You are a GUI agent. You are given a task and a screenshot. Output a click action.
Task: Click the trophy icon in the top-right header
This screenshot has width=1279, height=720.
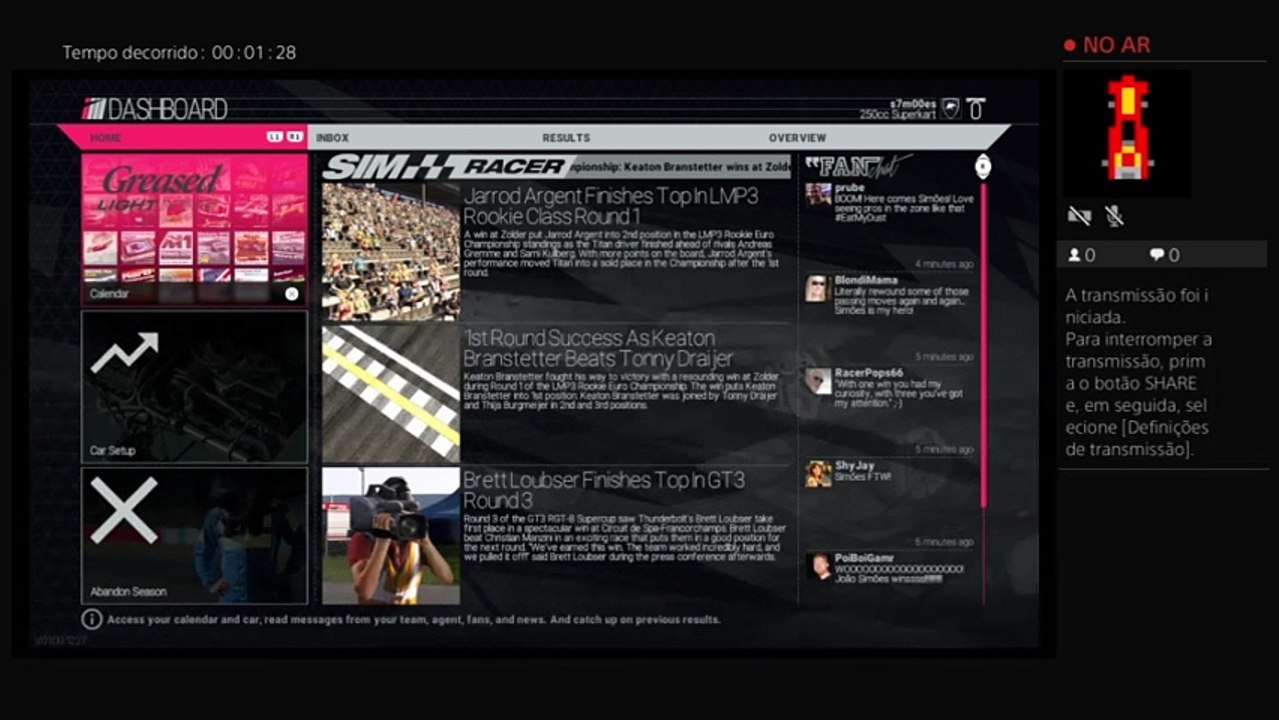click(x=976, y=109)
